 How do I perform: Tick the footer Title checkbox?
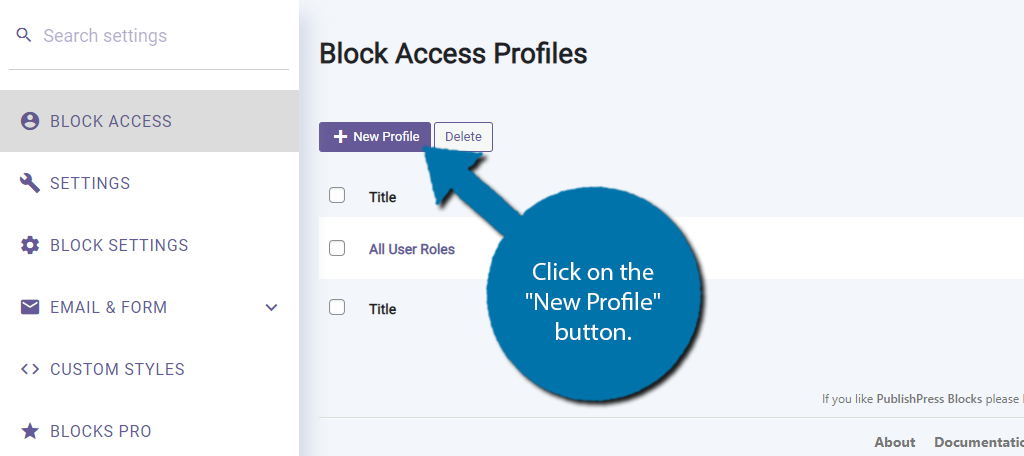[x=337, y=306]
